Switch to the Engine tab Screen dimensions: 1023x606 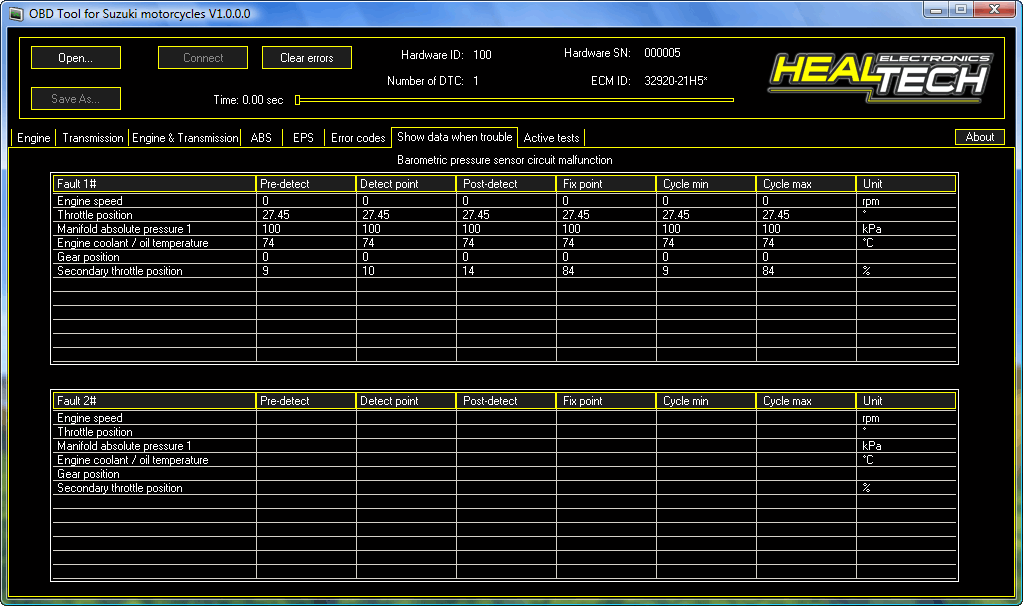point(33,138)
